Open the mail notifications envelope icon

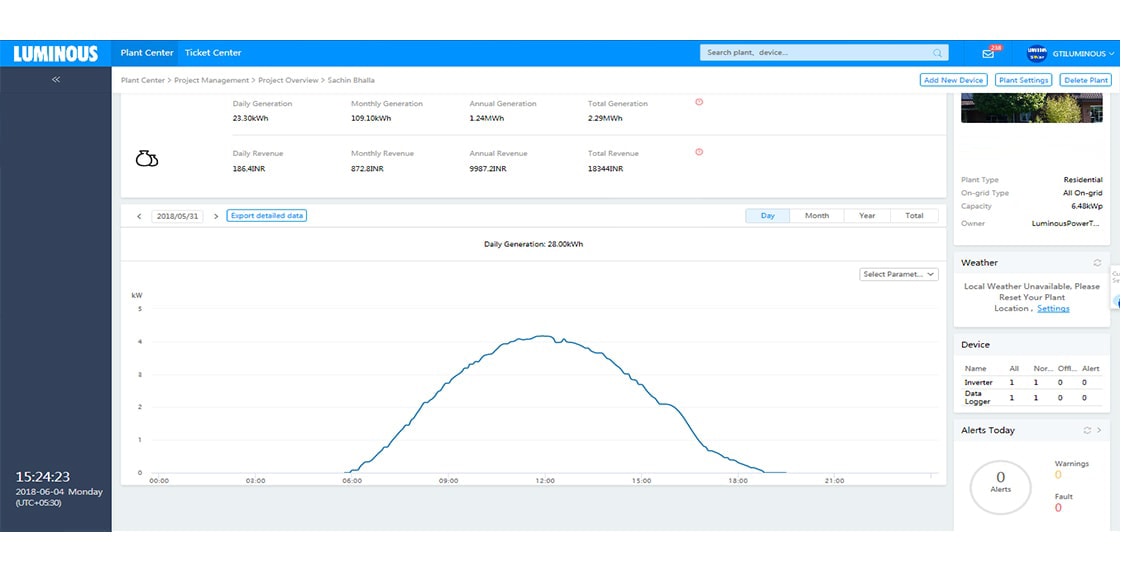[x=988, y=54]
